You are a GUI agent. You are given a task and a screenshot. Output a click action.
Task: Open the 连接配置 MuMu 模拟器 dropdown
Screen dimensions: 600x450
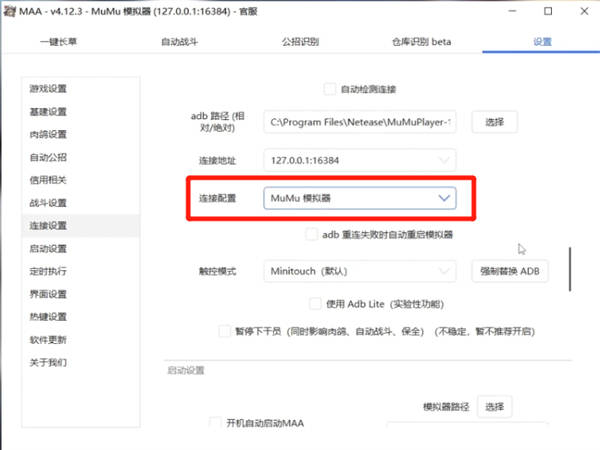[x=361, y=198]
